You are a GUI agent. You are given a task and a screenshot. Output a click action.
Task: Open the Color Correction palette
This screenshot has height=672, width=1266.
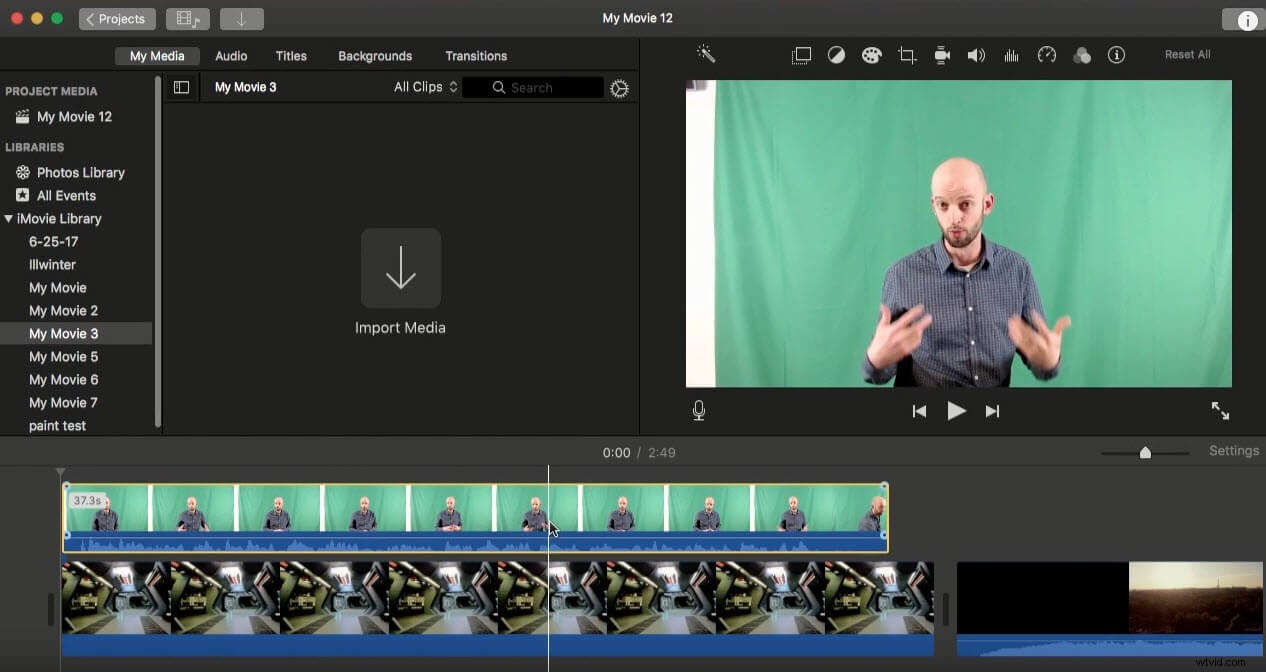[871, 55]
